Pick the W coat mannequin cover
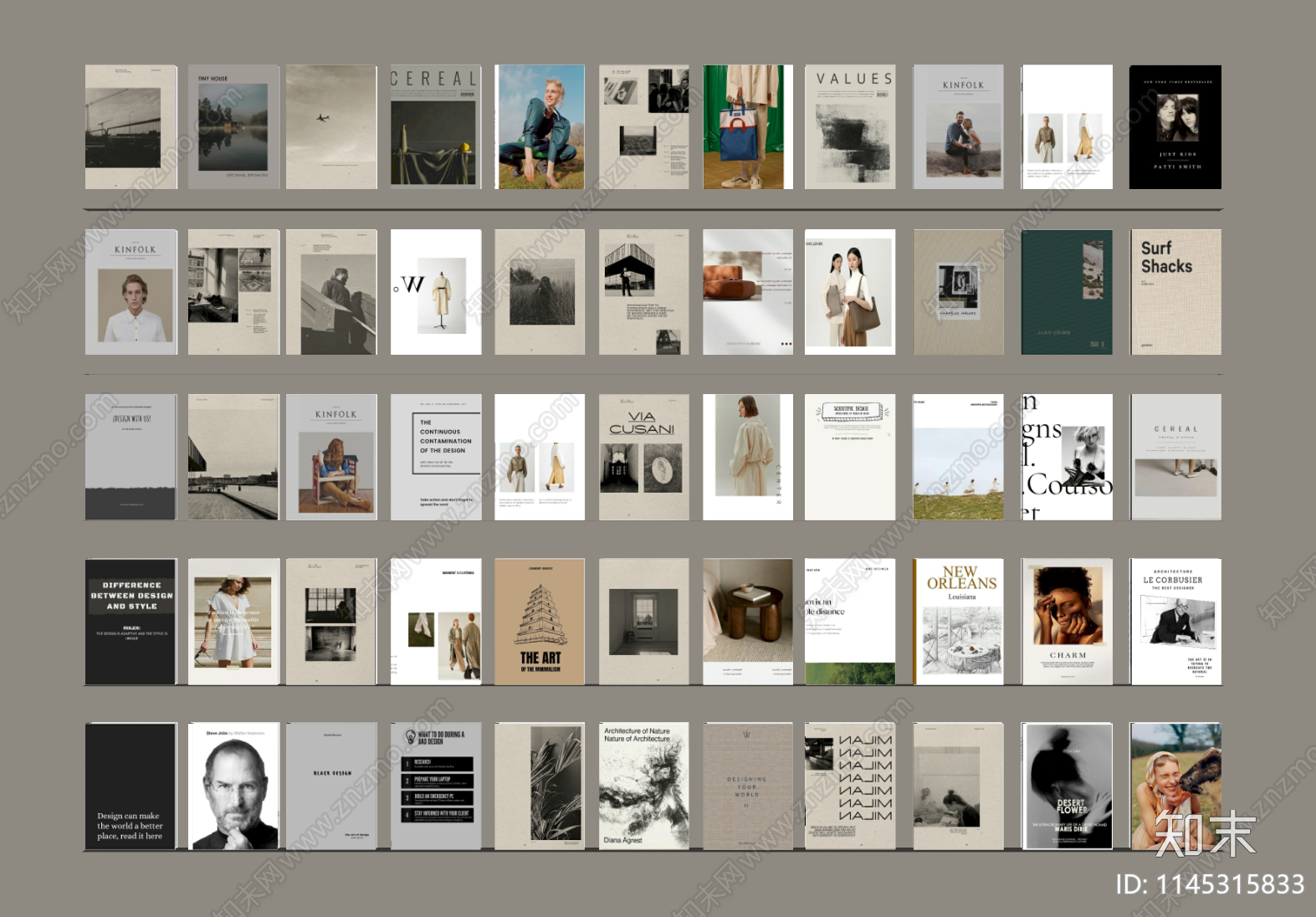 point(436,292)
